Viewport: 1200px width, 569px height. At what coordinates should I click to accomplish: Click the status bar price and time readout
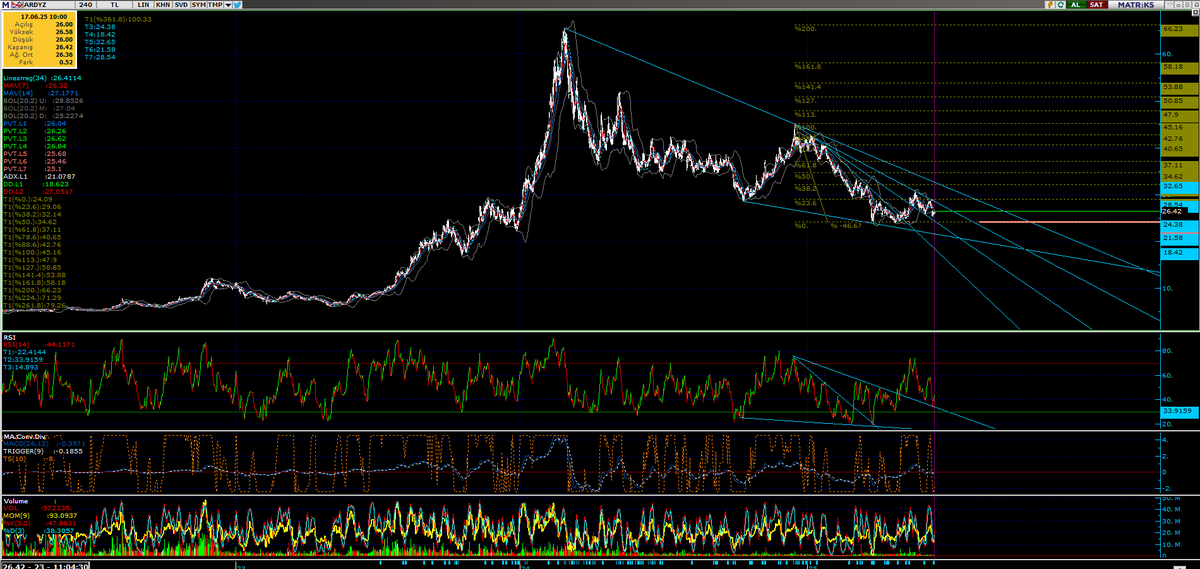point(47,565)
